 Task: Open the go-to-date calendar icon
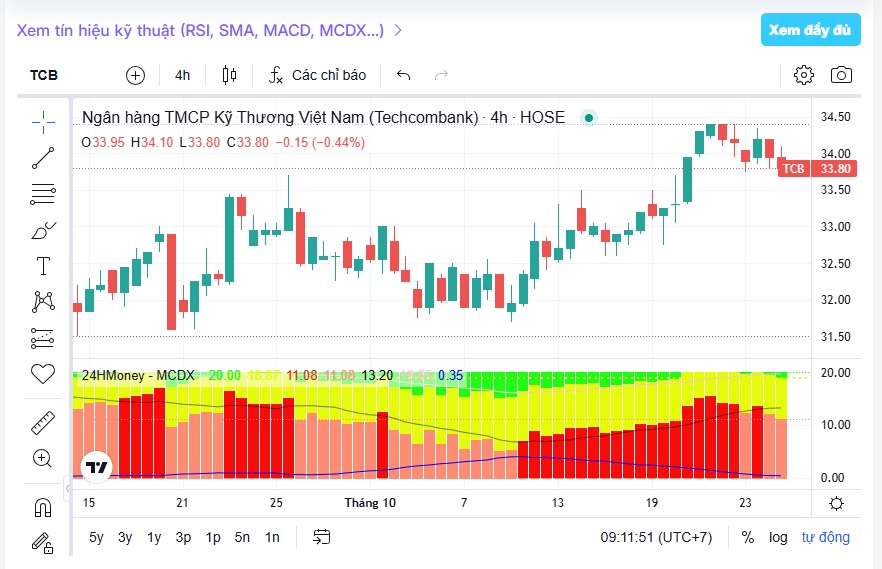322,537
